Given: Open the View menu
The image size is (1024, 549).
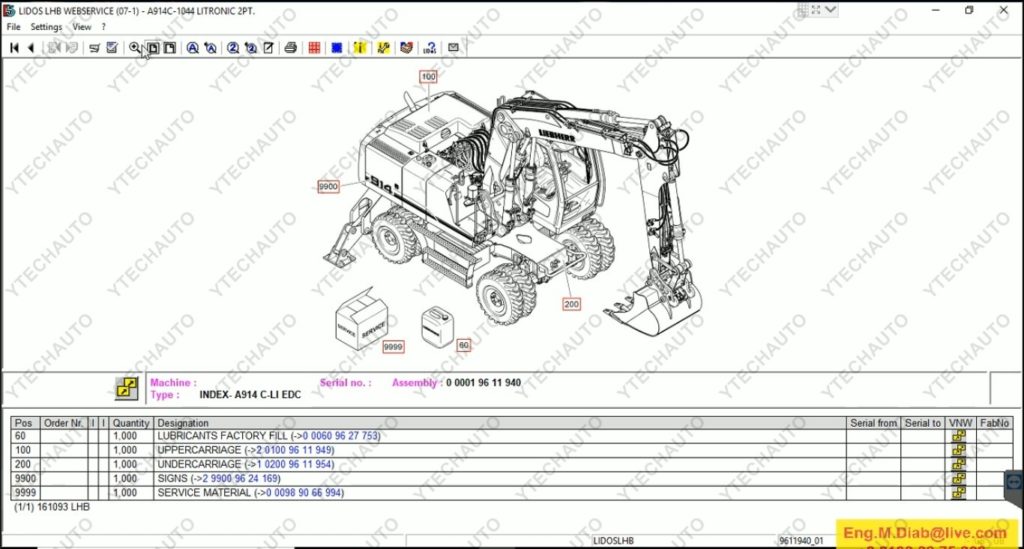Looking at the screenshot, I should coord(82,27).
